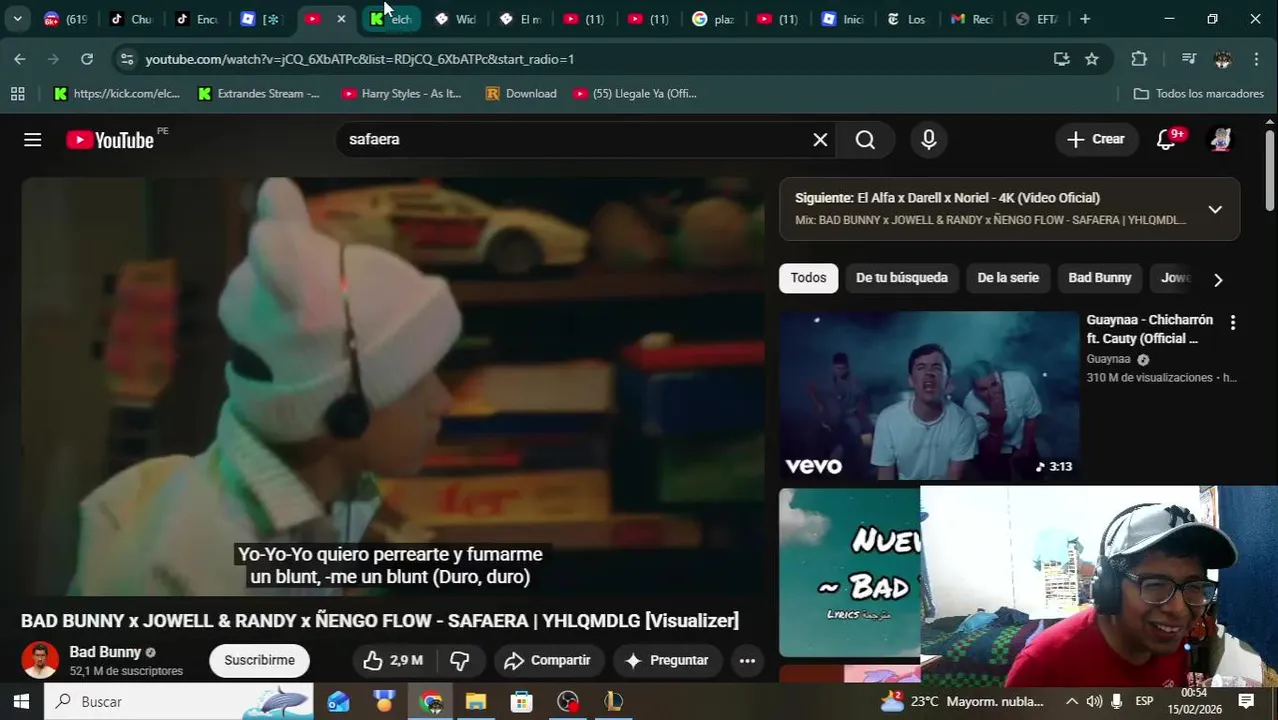Click the Windows taskbar Buscar search box
Screen dimensions: 1278x720
click(178, 701)
